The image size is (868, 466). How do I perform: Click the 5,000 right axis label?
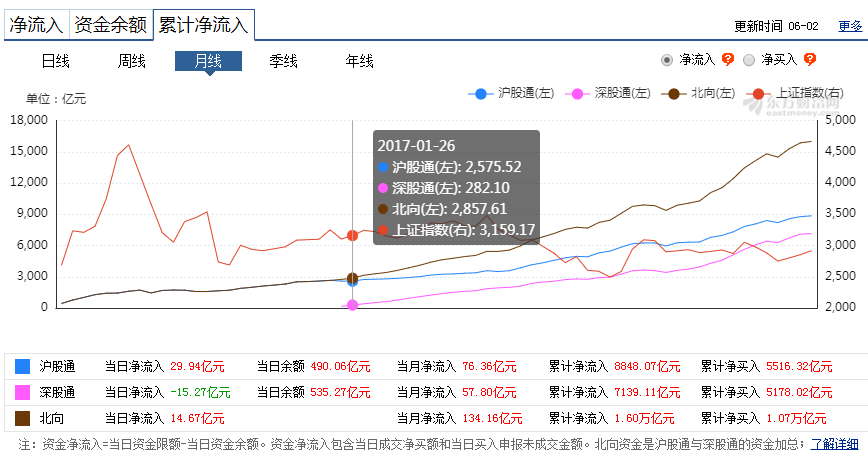[840, 120]
